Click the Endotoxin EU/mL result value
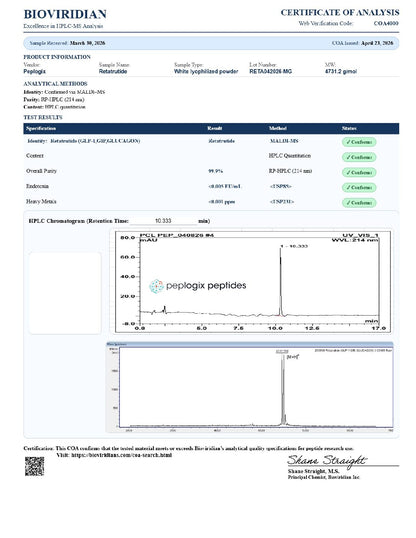 pos(225,186)
